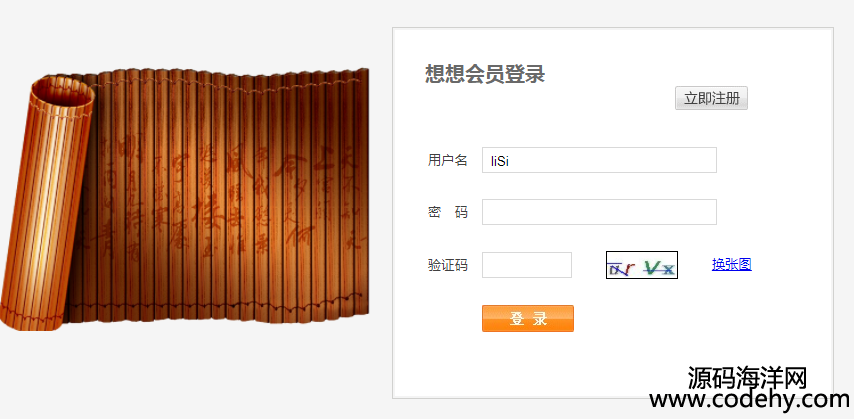
Task: Click the orange 登录 login button
Action: 528,318
